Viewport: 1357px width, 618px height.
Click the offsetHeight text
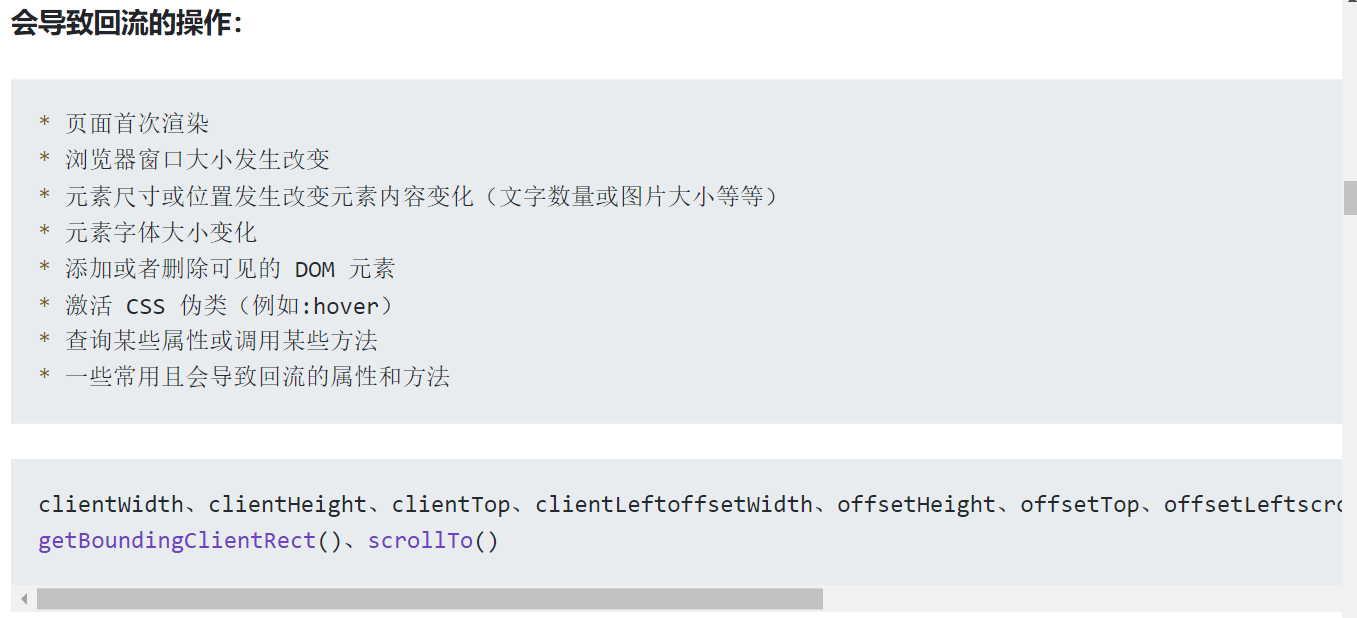pyautogui.click(x=916, y=505)
